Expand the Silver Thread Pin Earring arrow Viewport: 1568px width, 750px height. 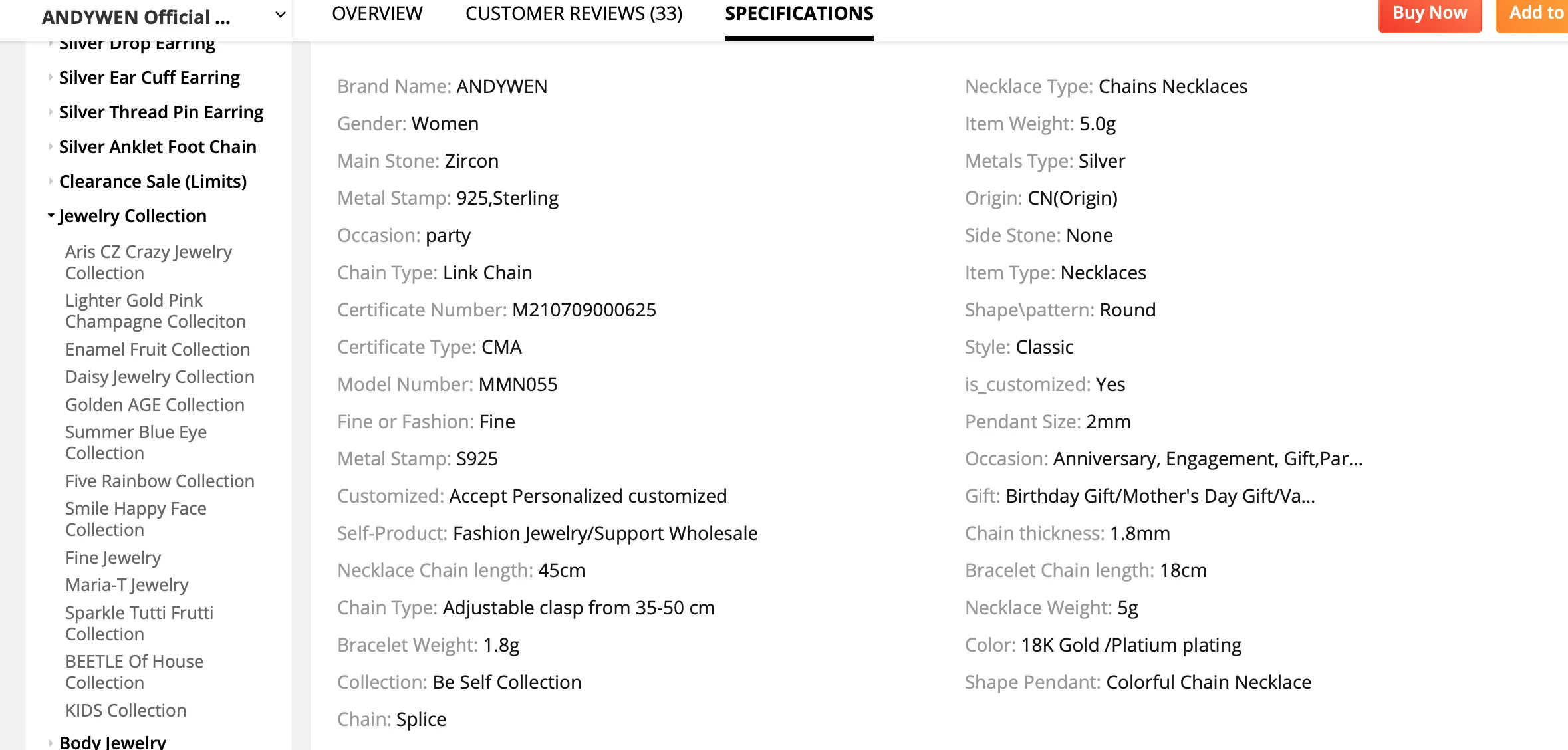[x=51, y=112]
